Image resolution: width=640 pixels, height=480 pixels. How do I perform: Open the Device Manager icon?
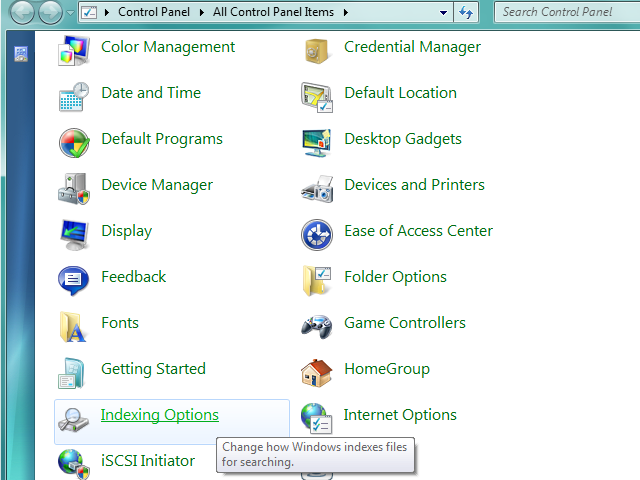tap(73, 189)
